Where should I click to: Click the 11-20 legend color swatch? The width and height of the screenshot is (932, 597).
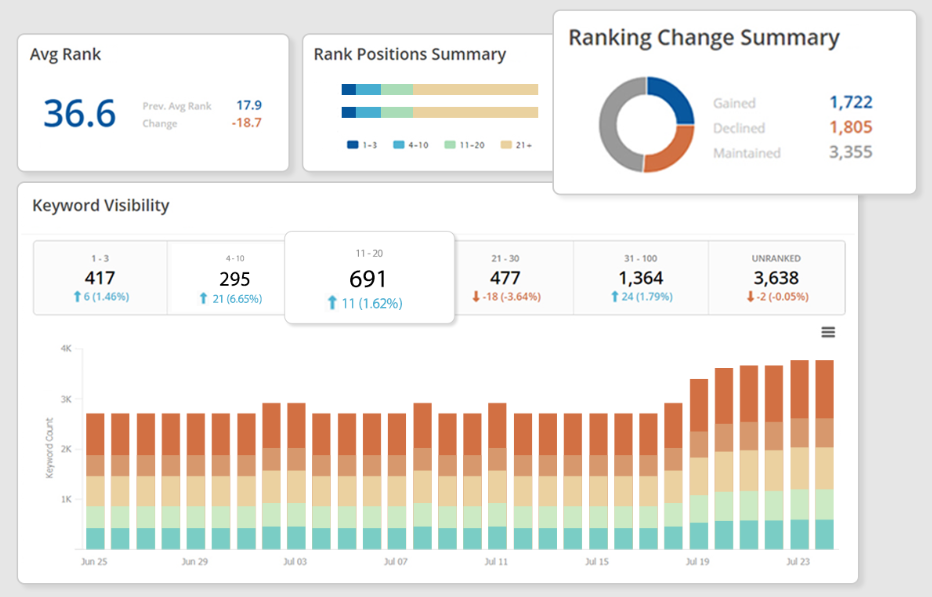[x=449, y=144]
